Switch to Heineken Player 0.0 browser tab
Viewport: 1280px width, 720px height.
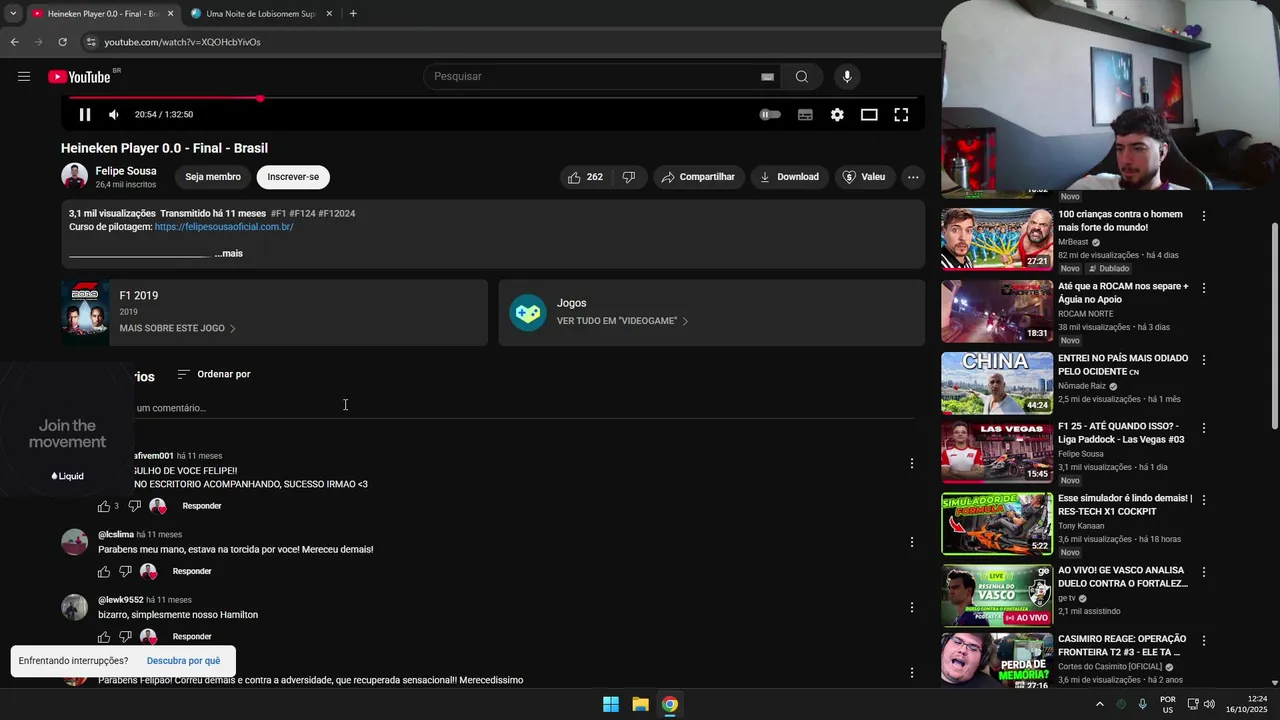click(x=103, y=14)
